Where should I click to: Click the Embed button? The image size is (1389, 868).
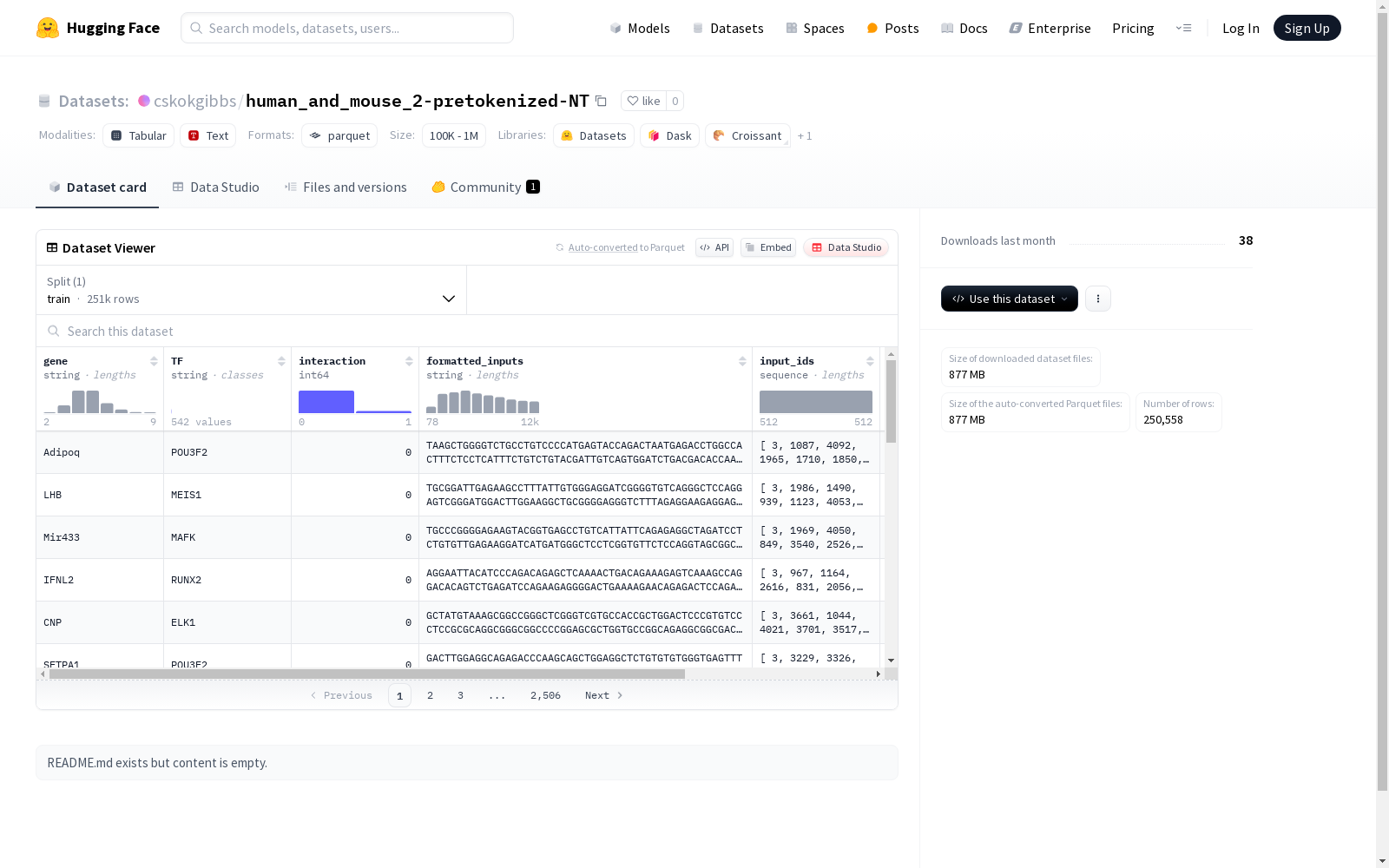coord(768,247)
